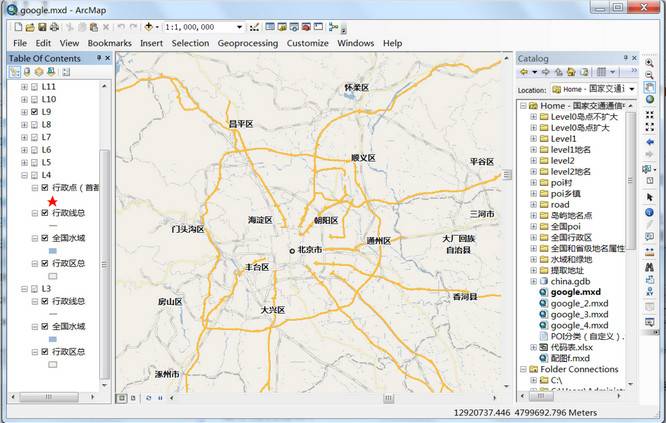666x423 pixels.
Task: Open the Bookmarks menu
Action: click(x=110, y=43)
